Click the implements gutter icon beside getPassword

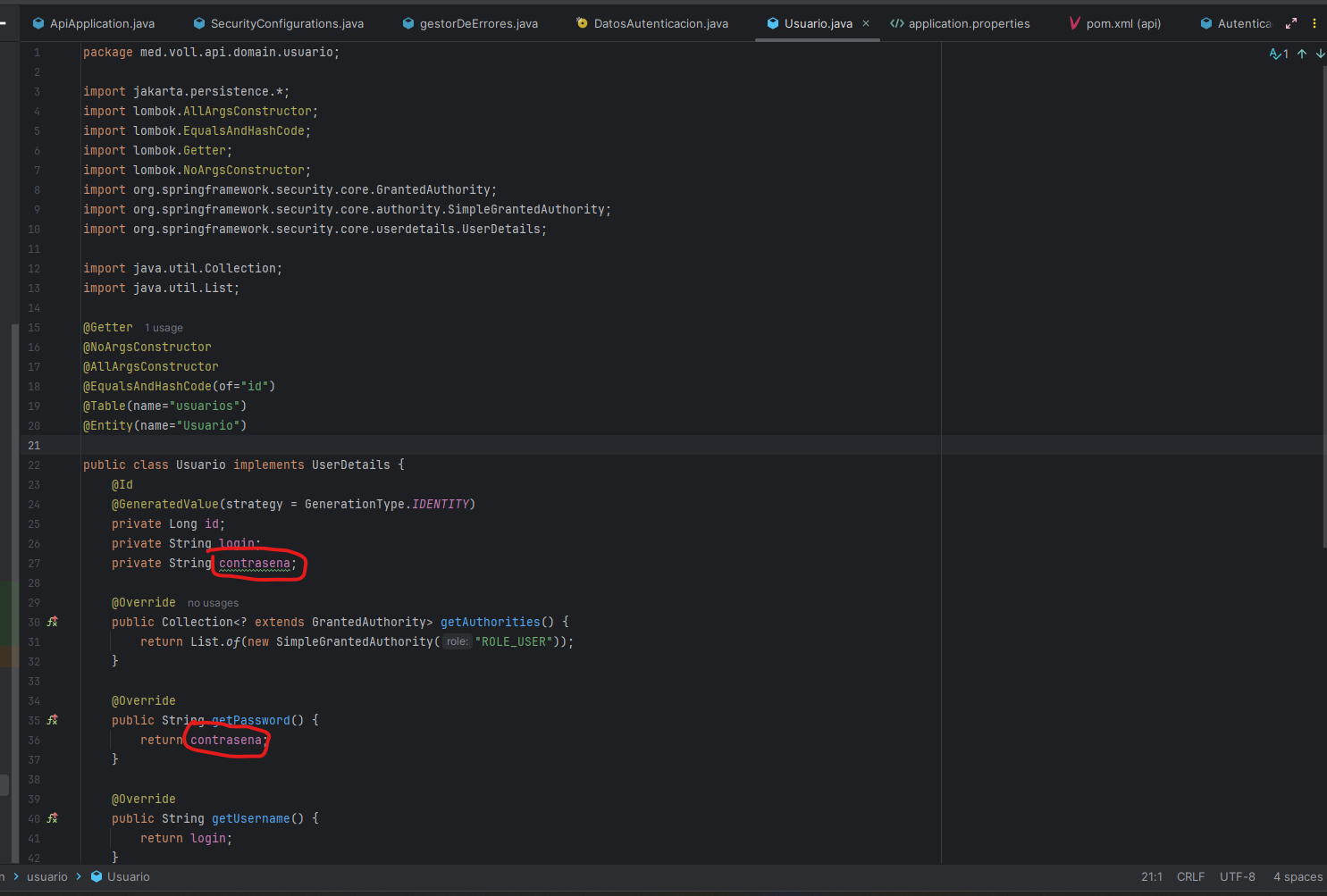point(53,720)
